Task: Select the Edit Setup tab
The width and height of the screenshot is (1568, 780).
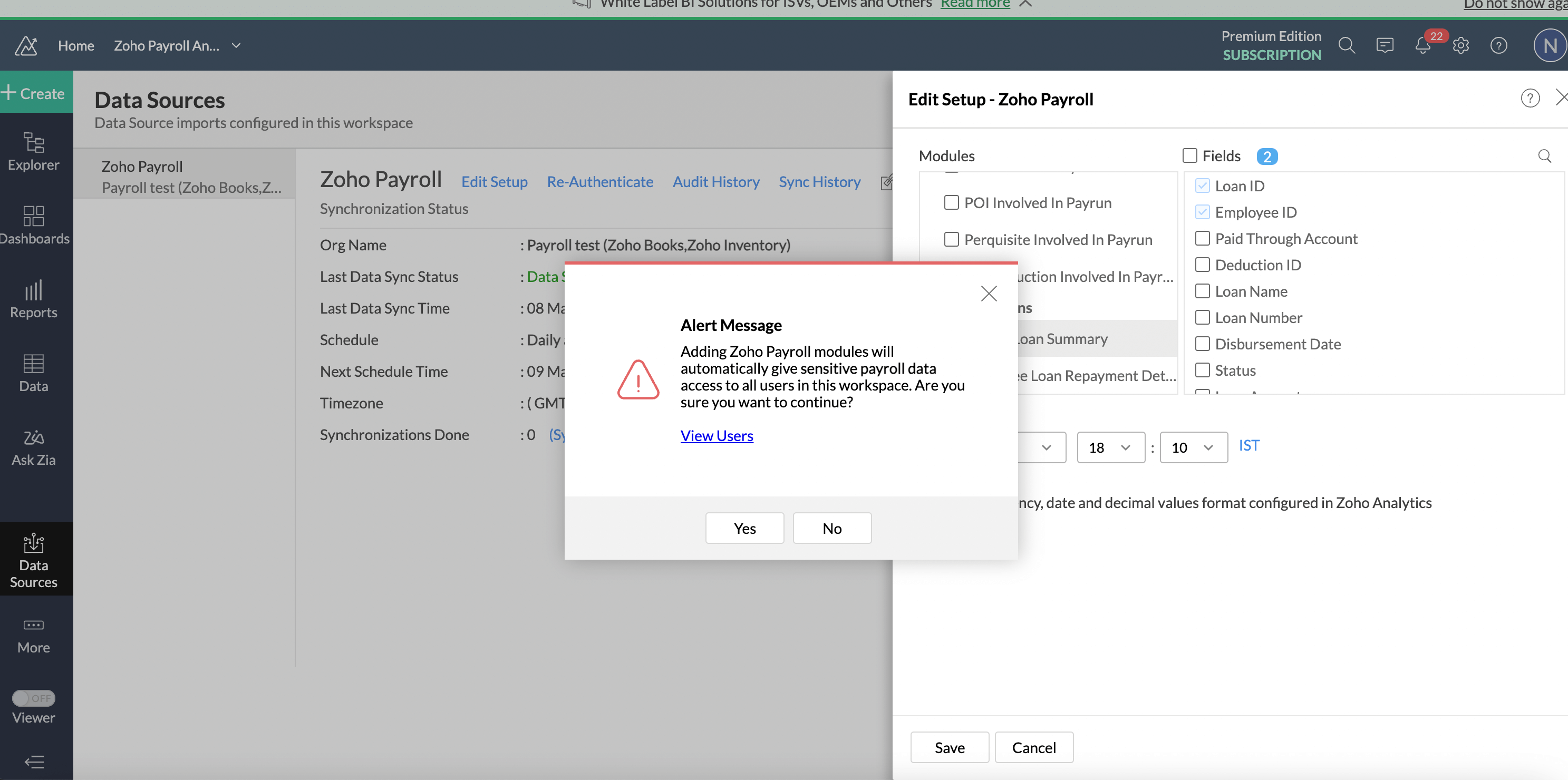Action: tap(494, 181)
